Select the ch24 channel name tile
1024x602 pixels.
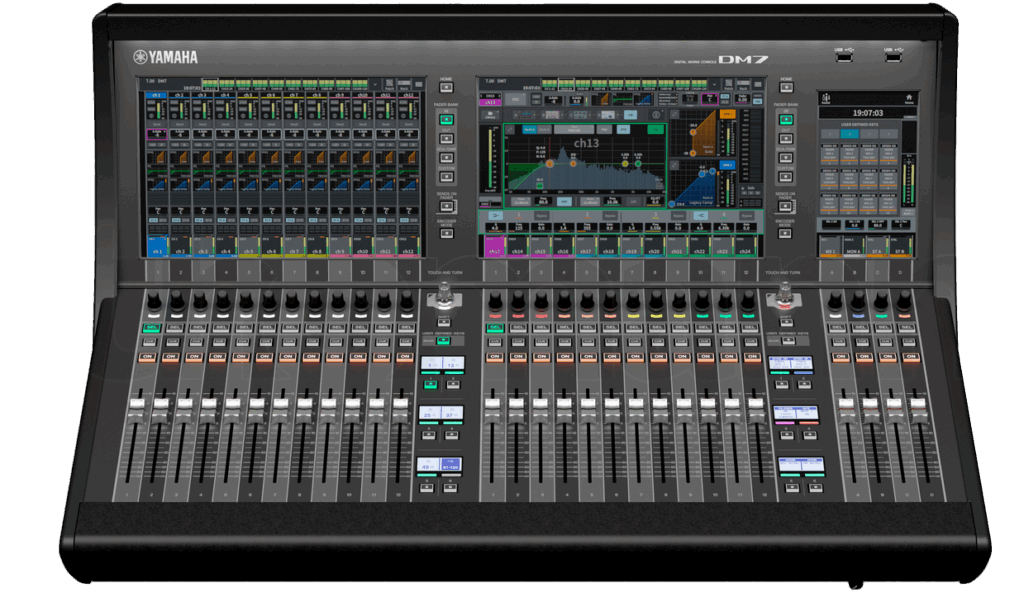[x=745, y=246]
